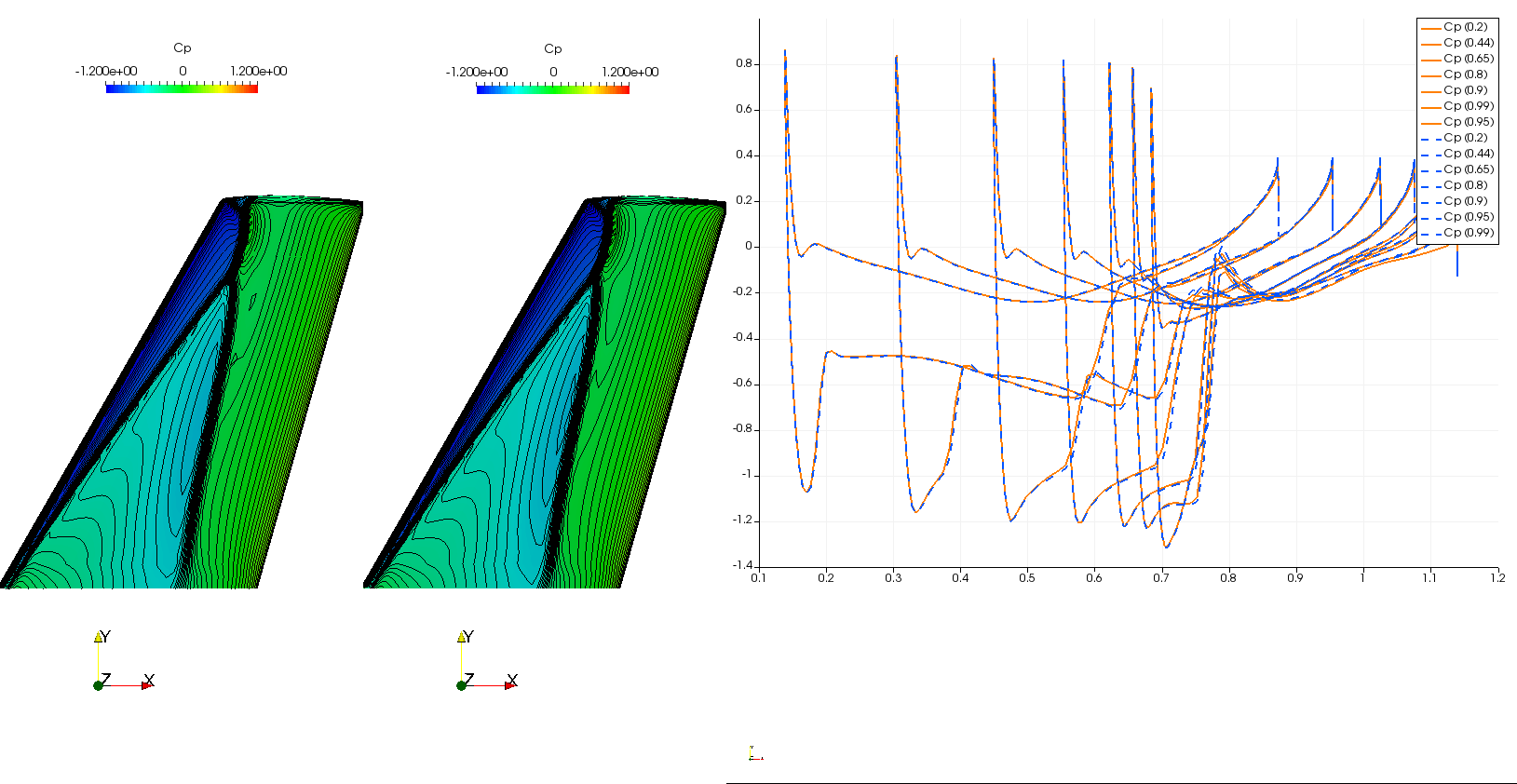Image resolution: width=1517 pixels, height=784 pixels.
Task: Click the red X-axis arrow in middle view
Action: click(509, 685)
